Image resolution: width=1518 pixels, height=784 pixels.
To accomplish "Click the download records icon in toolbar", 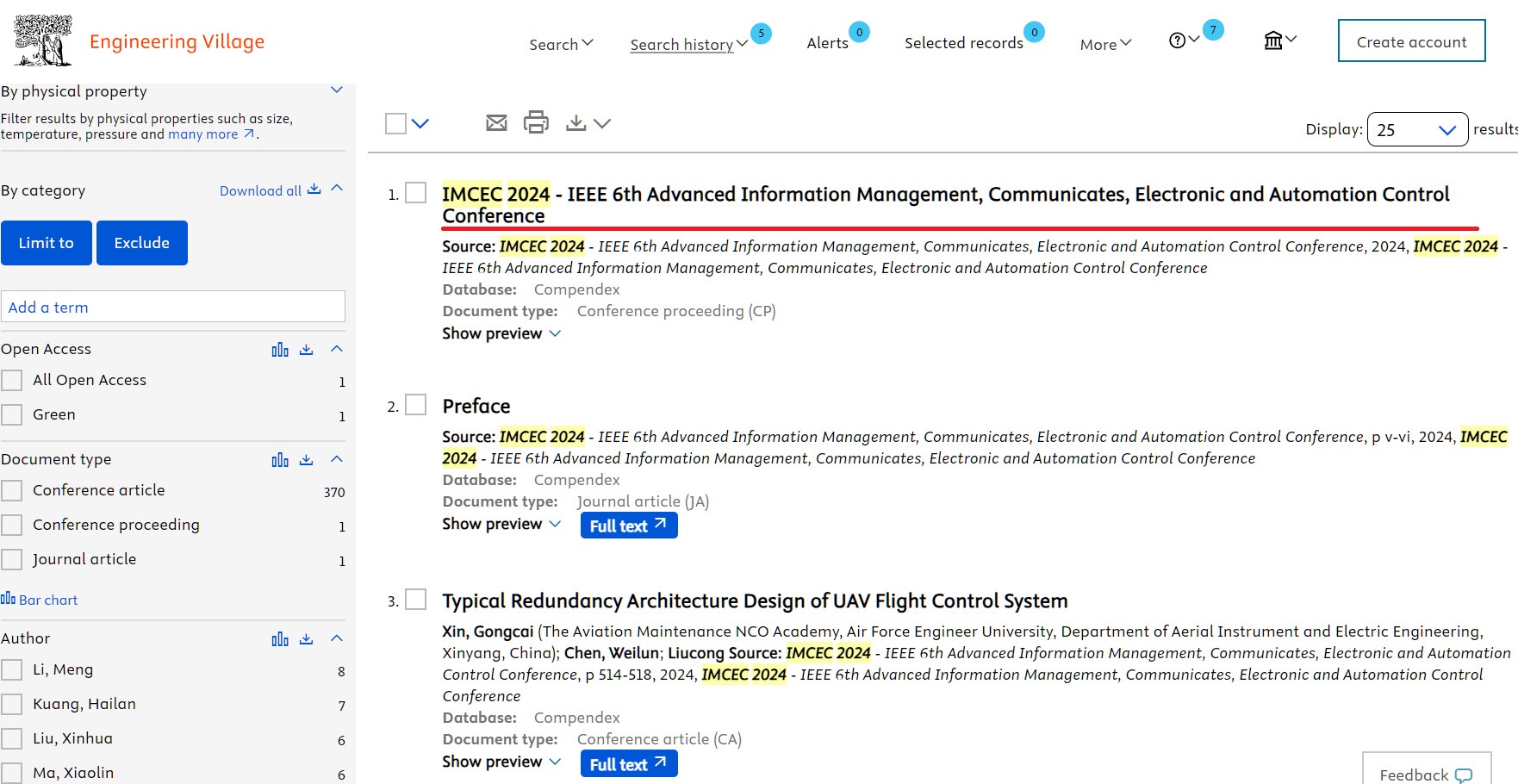I will pos(576,123).
